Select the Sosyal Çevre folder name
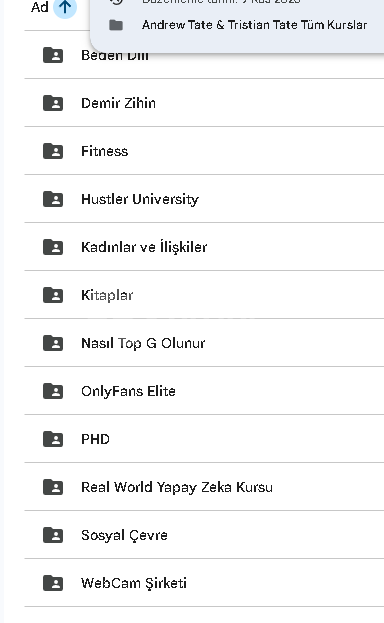This screenshot has height=623, width=384. tap(124, 535)
